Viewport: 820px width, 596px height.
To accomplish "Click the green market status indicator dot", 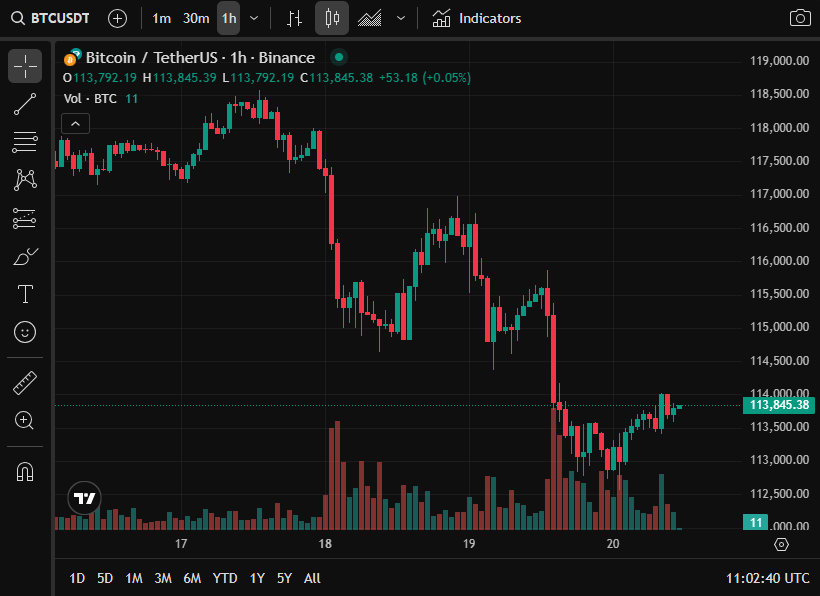I will pyautogui.click(x=339, y=57).
